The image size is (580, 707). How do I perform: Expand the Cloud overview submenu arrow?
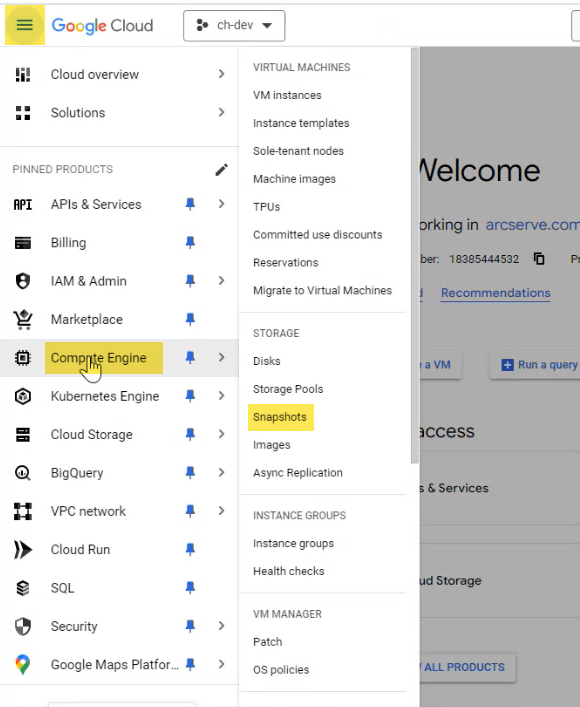(221, 74)
